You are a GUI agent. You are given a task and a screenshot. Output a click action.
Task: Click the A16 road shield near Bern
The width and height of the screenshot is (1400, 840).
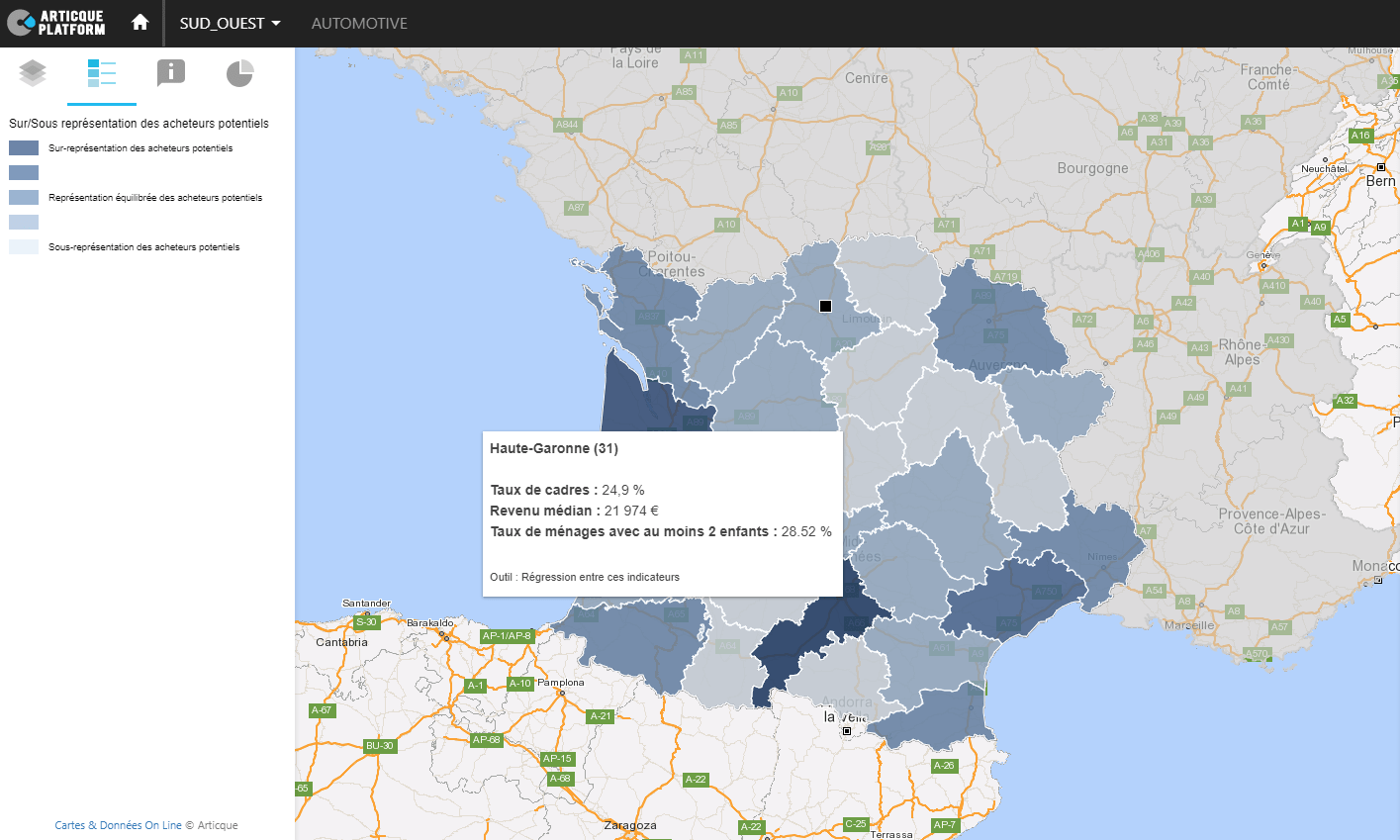[x=1361, y=136]
